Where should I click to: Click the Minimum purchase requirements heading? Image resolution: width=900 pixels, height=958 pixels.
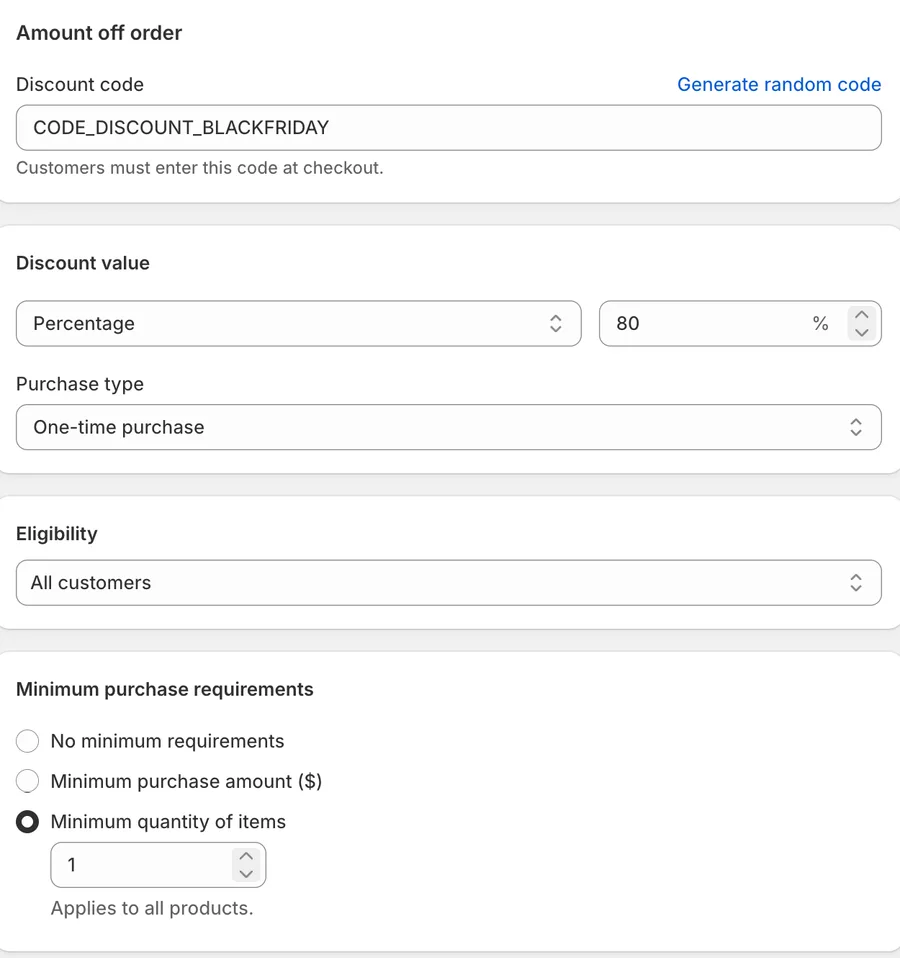click(164, 689)
